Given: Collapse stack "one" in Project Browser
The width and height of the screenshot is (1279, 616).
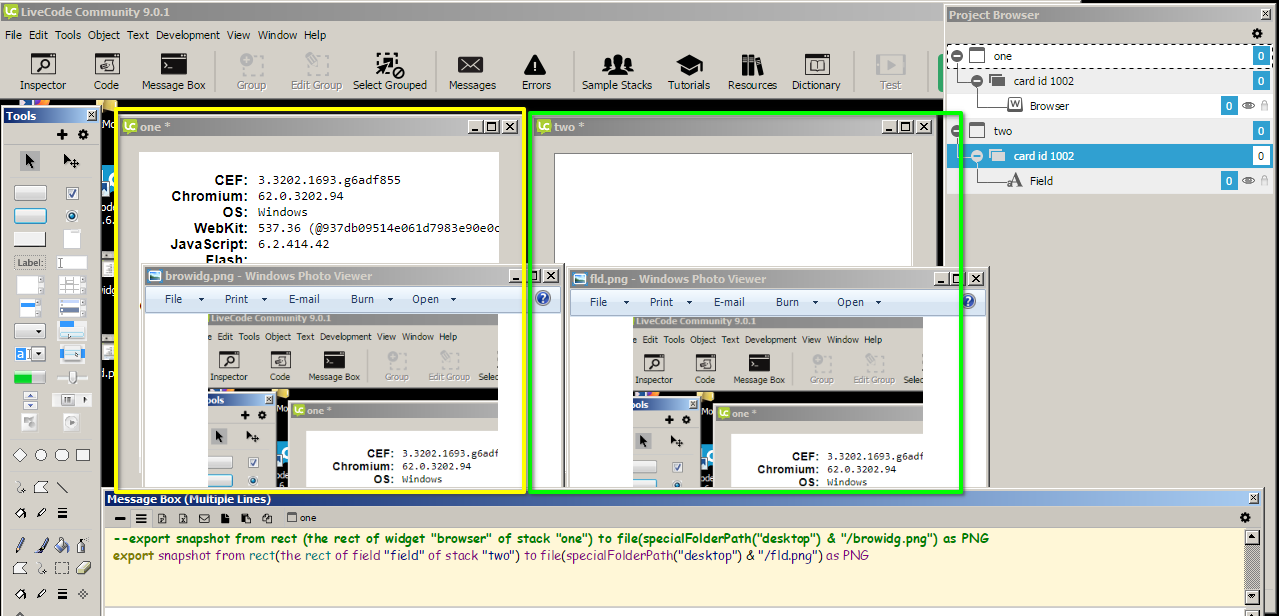Looking at the screenshot, I should point(957,56).
